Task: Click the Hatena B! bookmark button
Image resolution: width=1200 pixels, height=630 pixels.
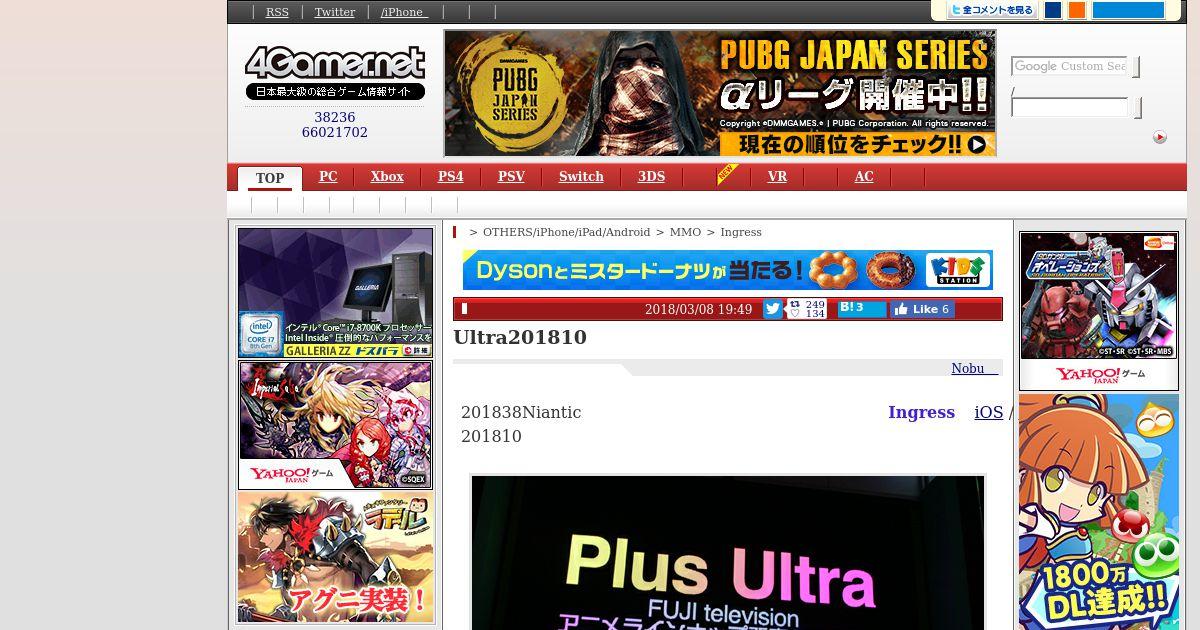Action: pos(862,309)
